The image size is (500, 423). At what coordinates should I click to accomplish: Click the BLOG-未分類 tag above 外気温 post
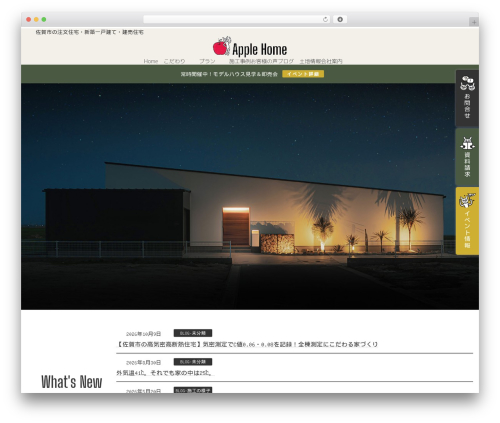193,362
